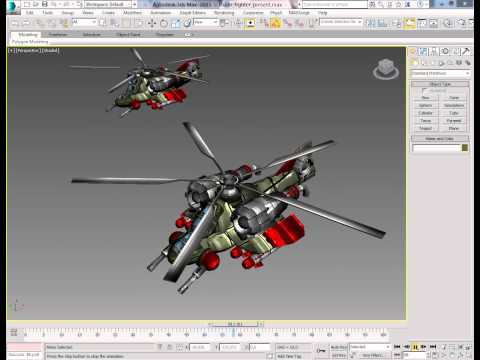
Task: Click the ViewCube in the viewport
Action: (x=386, y=69)
